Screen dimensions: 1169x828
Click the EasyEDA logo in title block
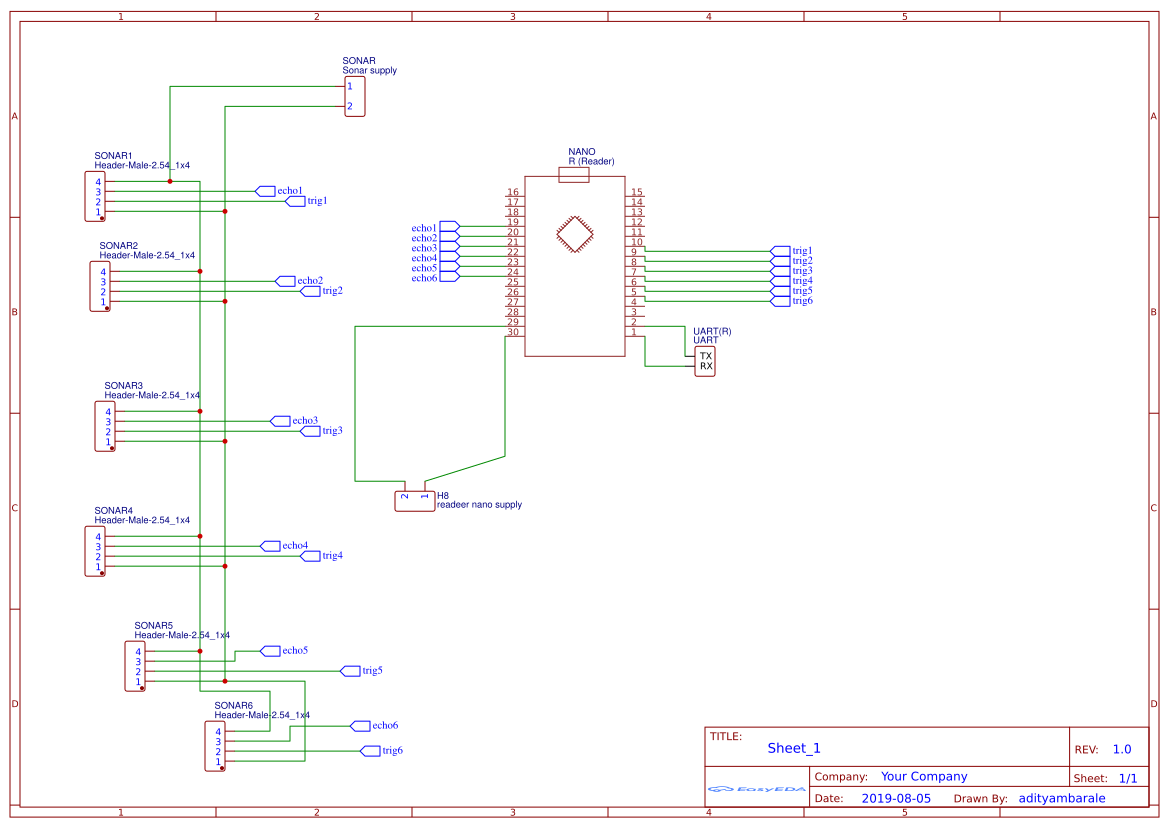(757, 789)
